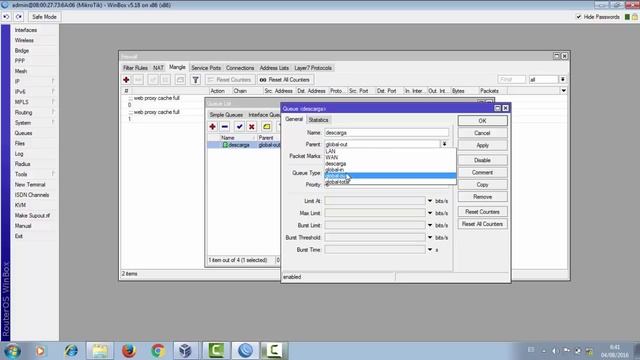Expand the Burst Time arrow

click(x=430, y=249)
